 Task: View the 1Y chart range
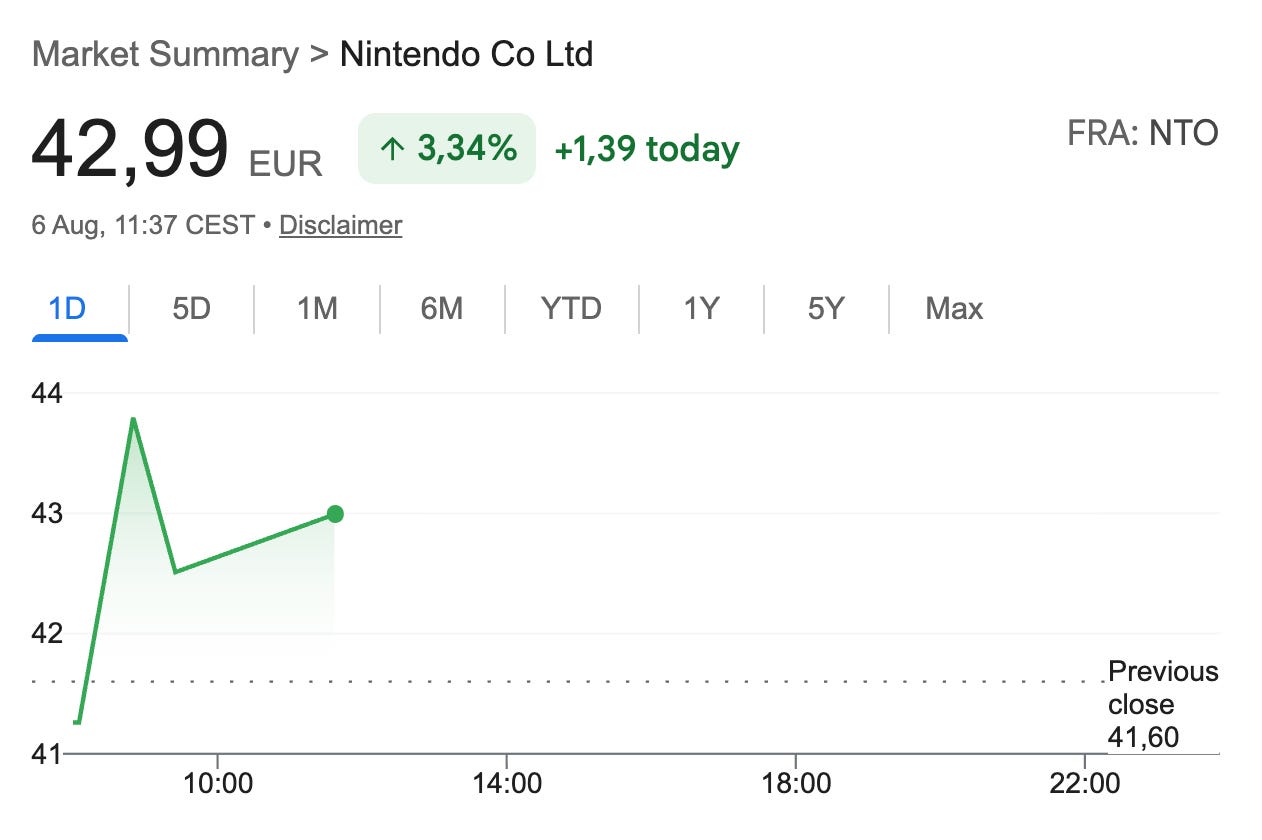coord(701,308)
